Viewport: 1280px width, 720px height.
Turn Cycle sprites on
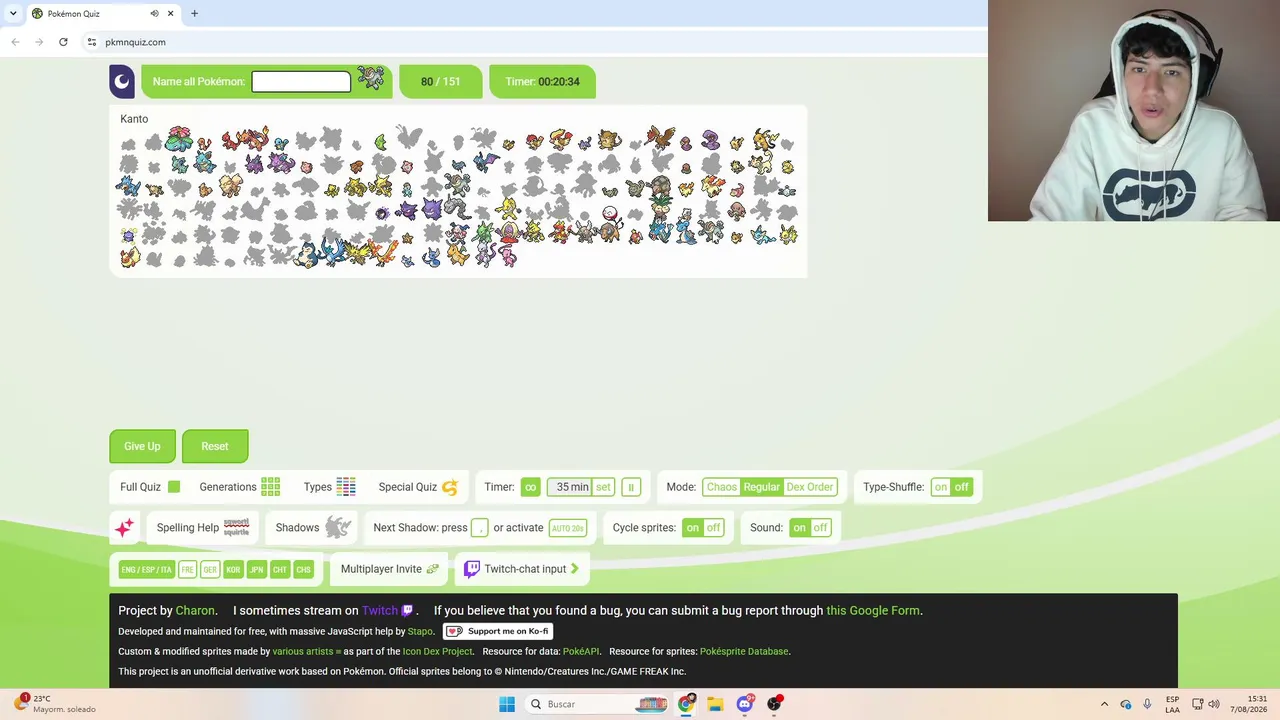click(692, 528)
